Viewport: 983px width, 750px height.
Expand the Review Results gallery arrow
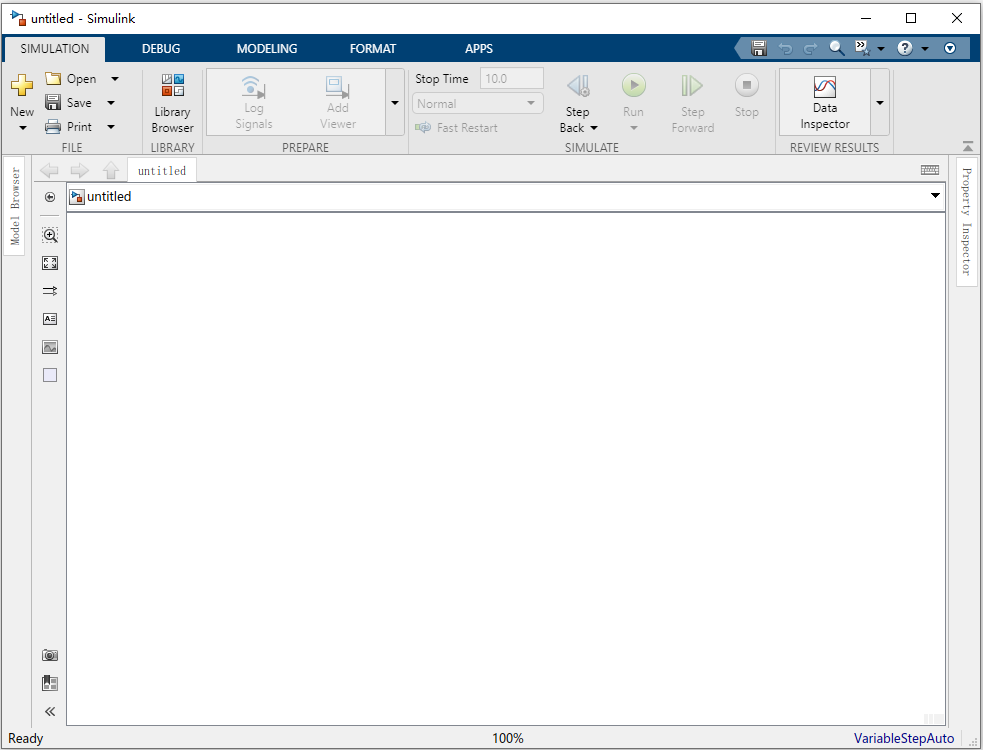pyautogui.click(x=880, y=102)
